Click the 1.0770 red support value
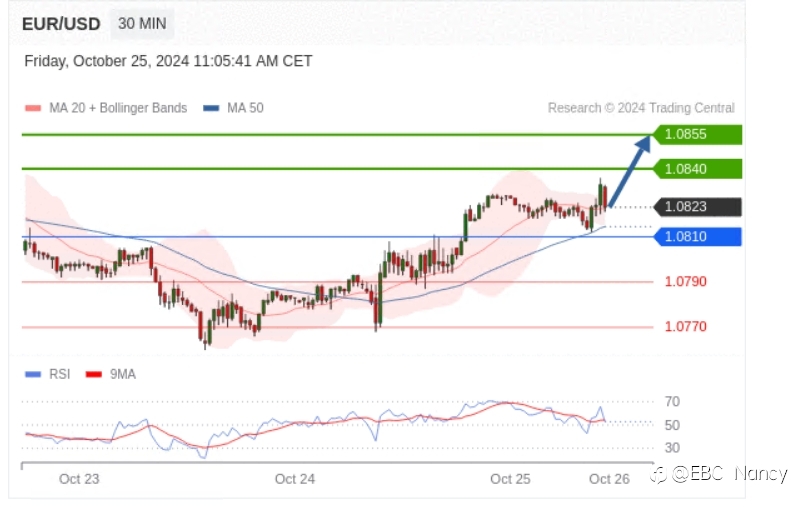 pyautogui.click(x=686, y=326)
